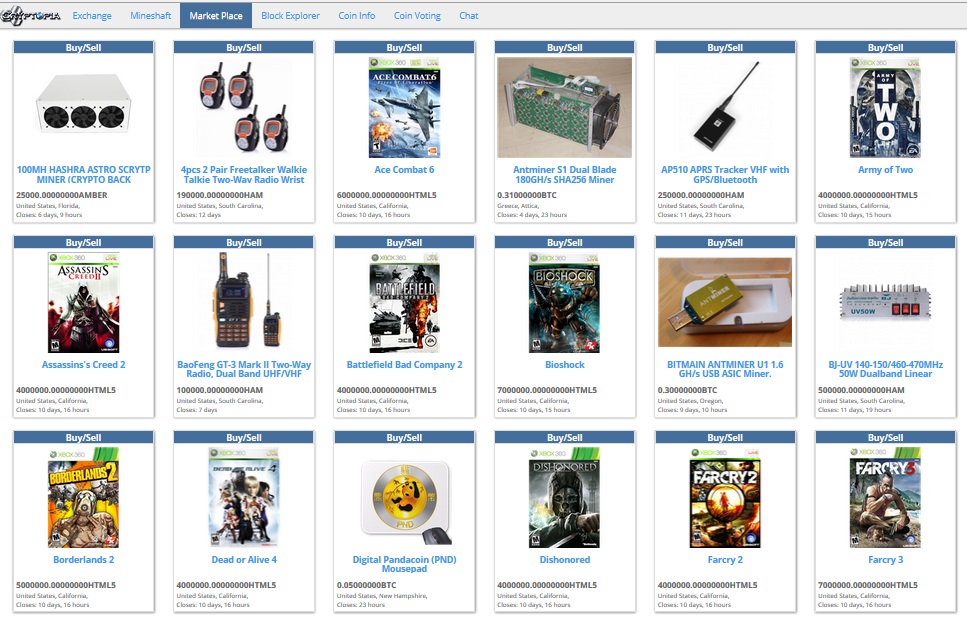Click the Farcry 3 title link
The width and height of the screenshot is (967, 623).
pyautogui.click(x=886, y=559)
